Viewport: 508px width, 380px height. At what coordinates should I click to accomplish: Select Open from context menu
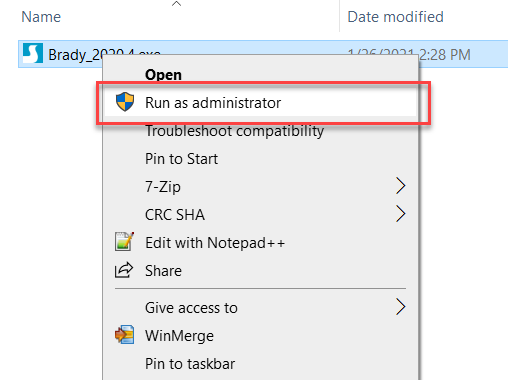pyautogui.click(x=163, y=75)
